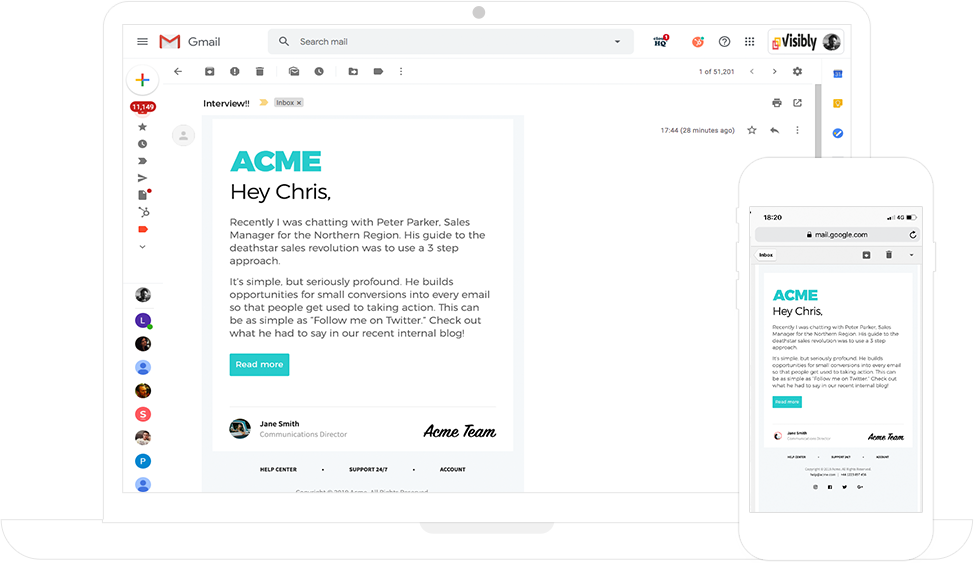Click the SUPPORT 24/7 footer link
The height and width of the screenshot is (563, 974).
pyautogui.click(x=368, y=470)
